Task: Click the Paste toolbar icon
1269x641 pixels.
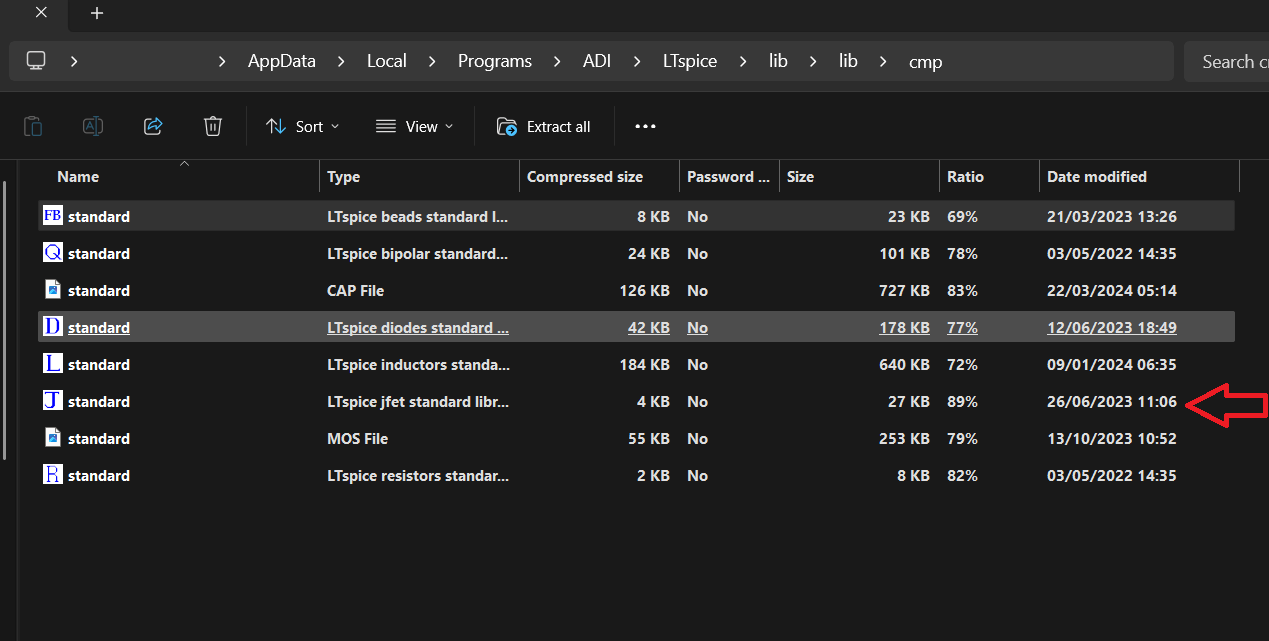Action: [x=33, y=126]
